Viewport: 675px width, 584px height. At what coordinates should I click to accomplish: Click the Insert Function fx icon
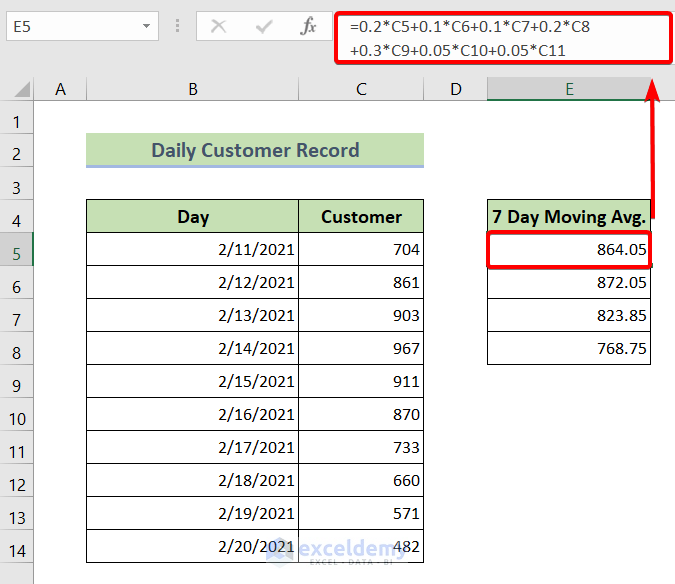pyautogui.click(x=309, y=27)
